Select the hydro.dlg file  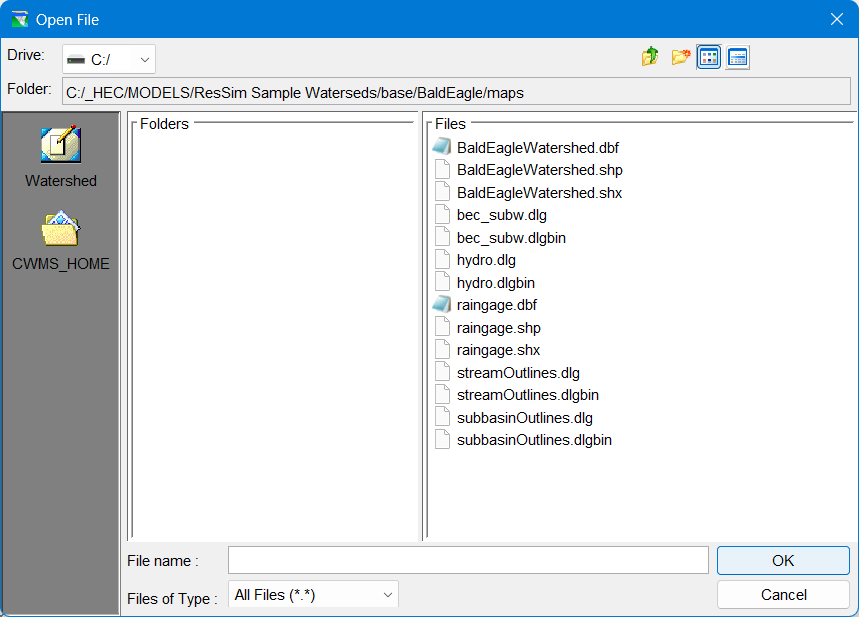coord(486,260)
